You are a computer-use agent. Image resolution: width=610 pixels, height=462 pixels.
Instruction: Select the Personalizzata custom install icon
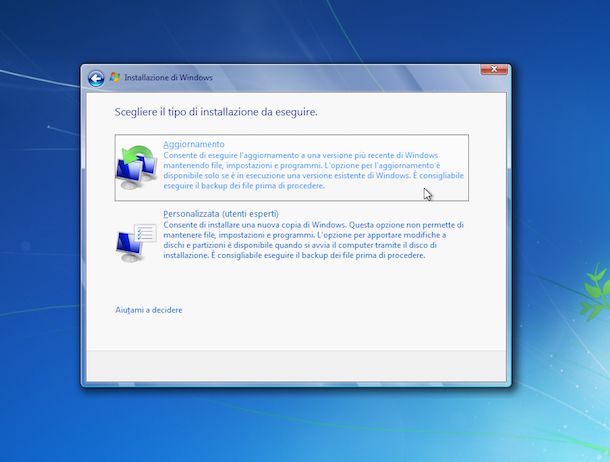coord(137,242)
